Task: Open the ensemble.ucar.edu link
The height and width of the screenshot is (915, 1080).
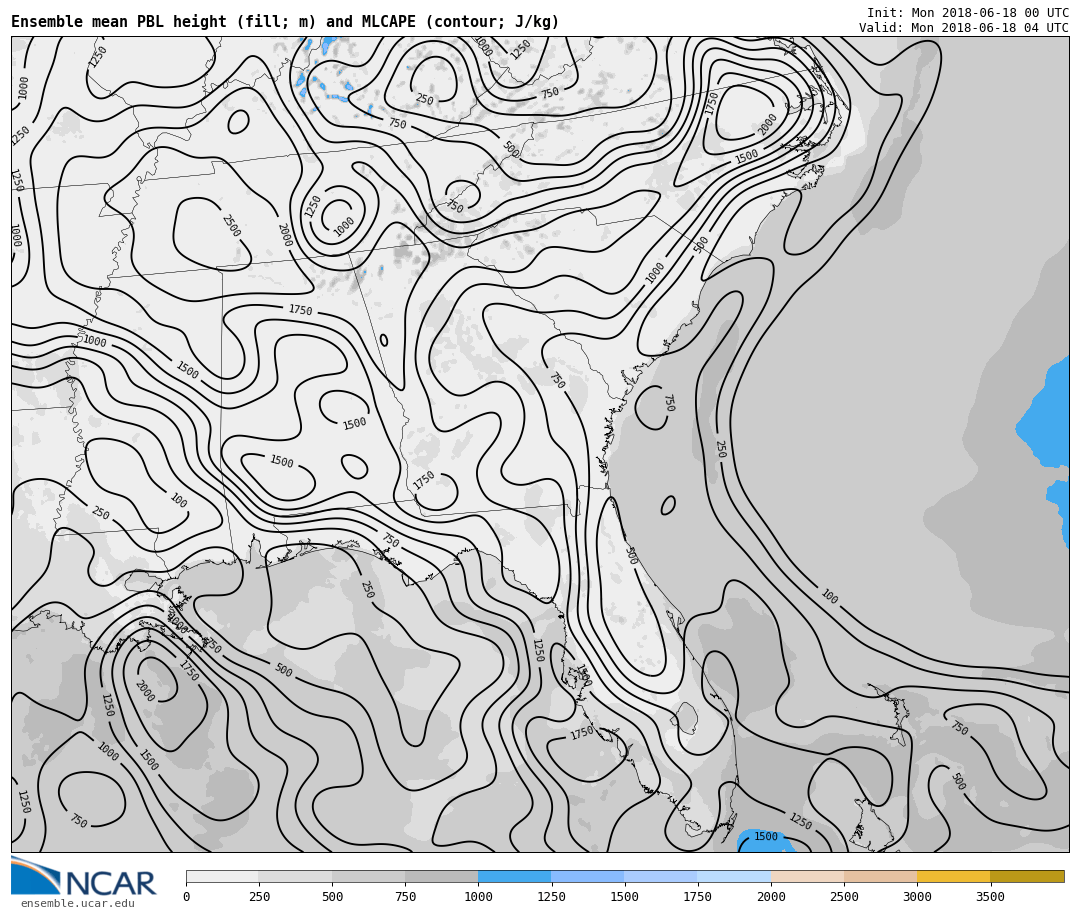Action: [x=77, y=904]
